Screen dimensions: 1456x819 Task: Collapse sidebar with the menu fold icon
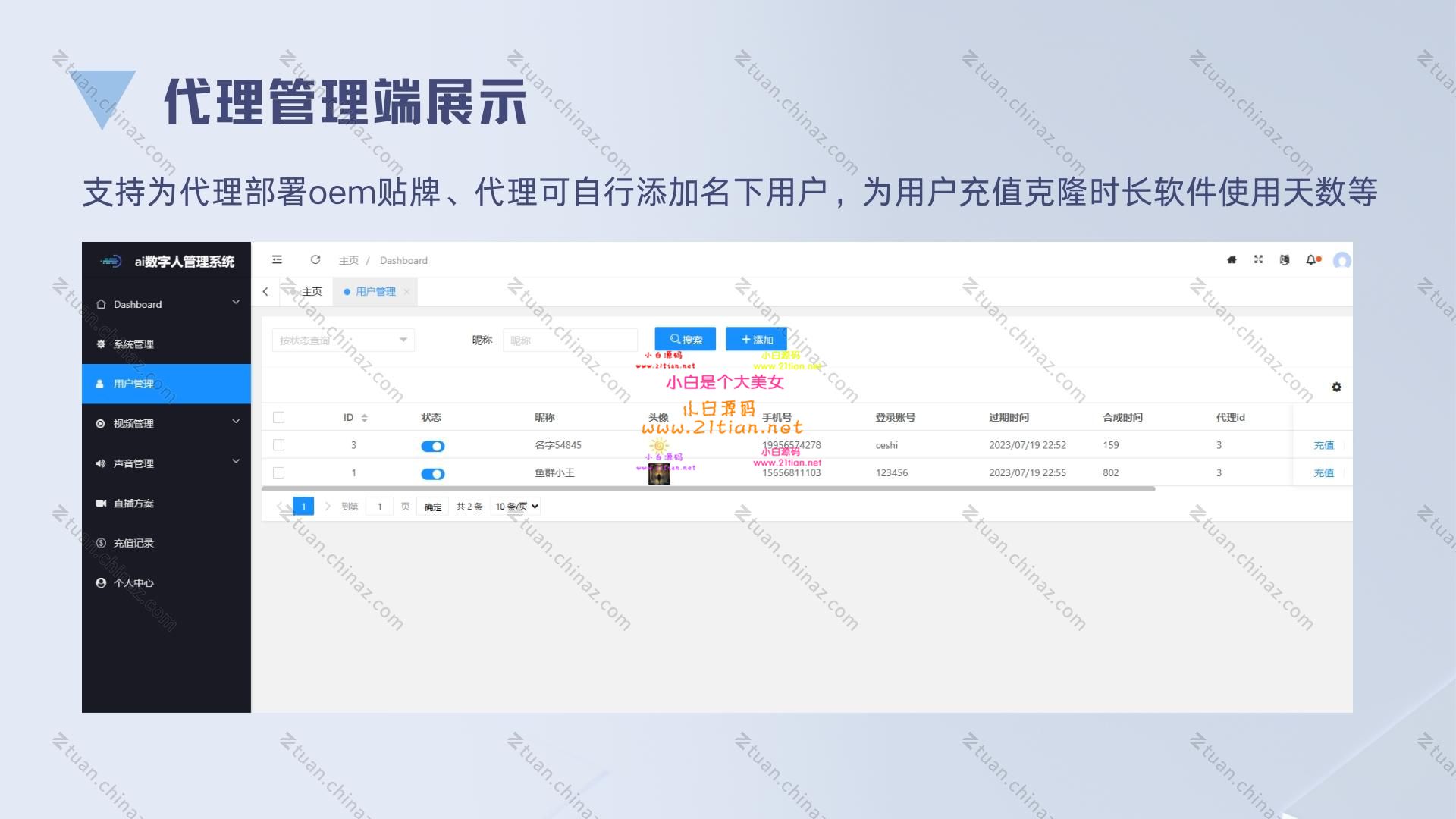click(x=278, y=260)
